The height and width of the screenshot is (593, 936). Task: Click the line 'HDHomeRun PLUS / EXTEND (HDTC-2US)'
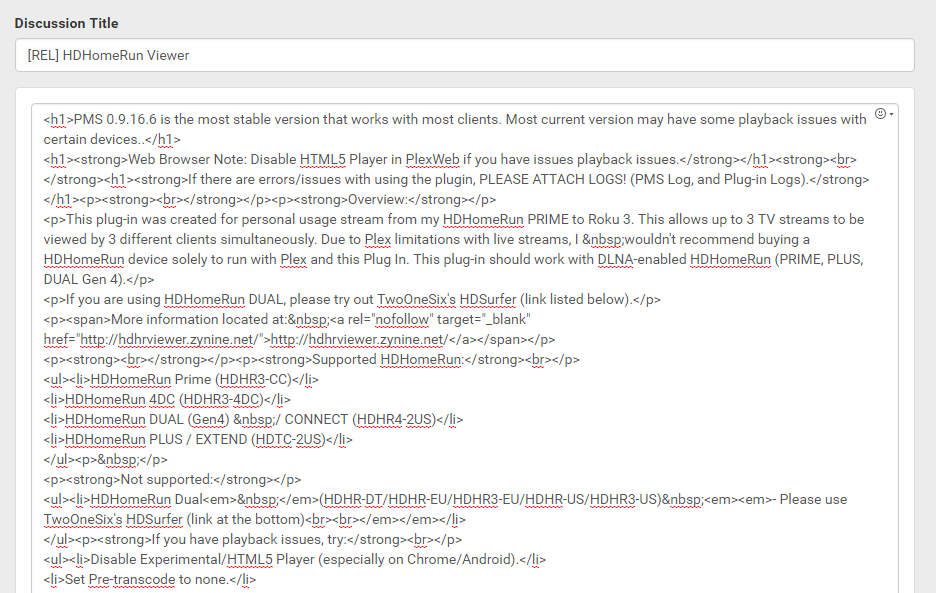pos(198,440)
